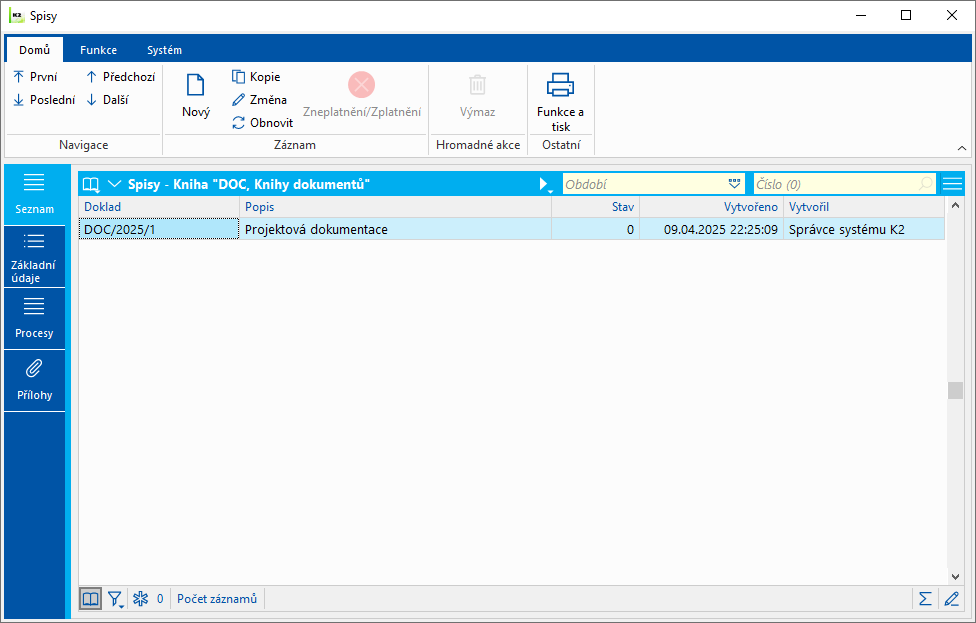This screenshot has width=976, height=623.
Task: Open the filter funnel menu
Action: tap(116, 599)
